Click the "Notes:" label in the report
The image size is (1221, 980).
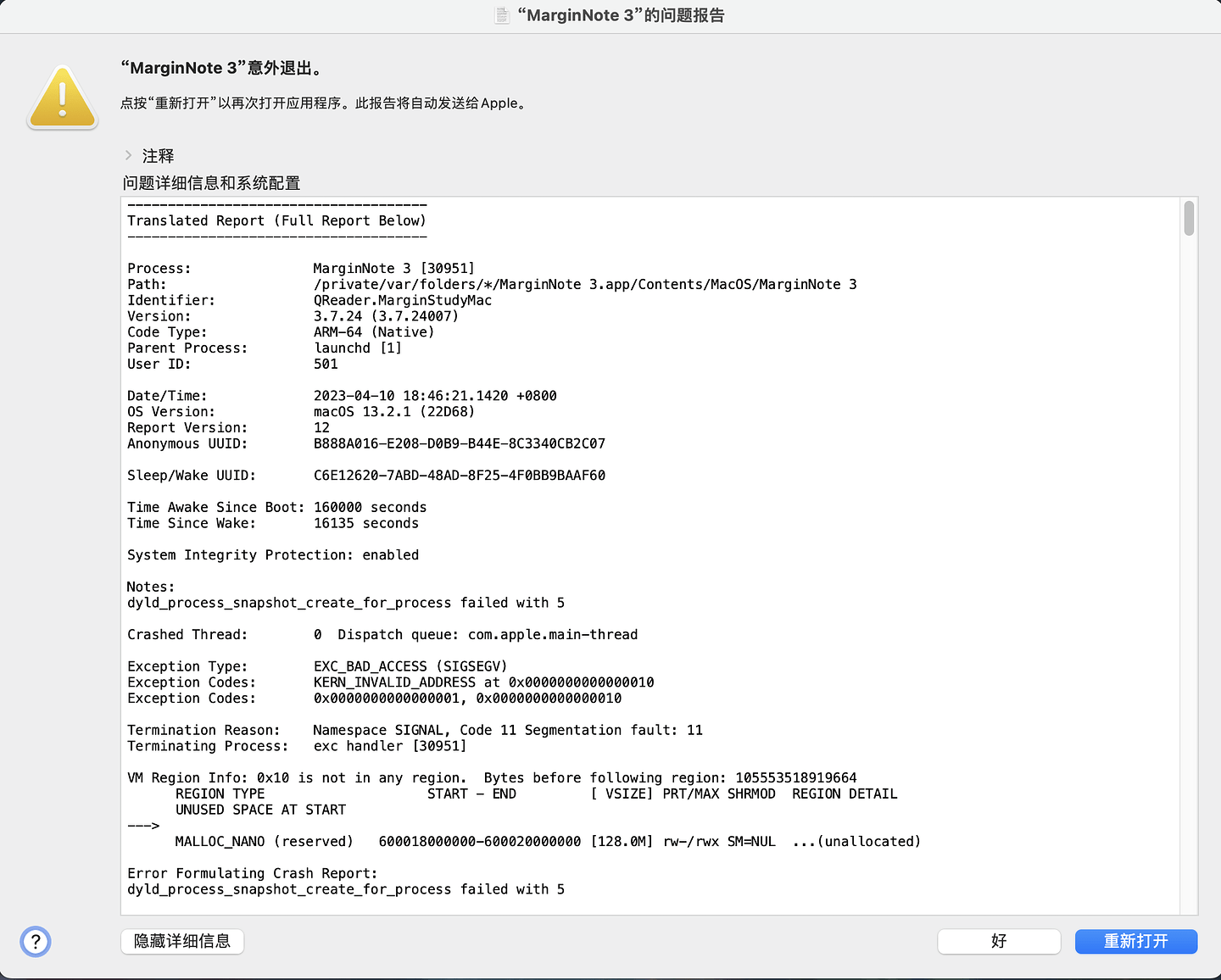coord(151,587)
